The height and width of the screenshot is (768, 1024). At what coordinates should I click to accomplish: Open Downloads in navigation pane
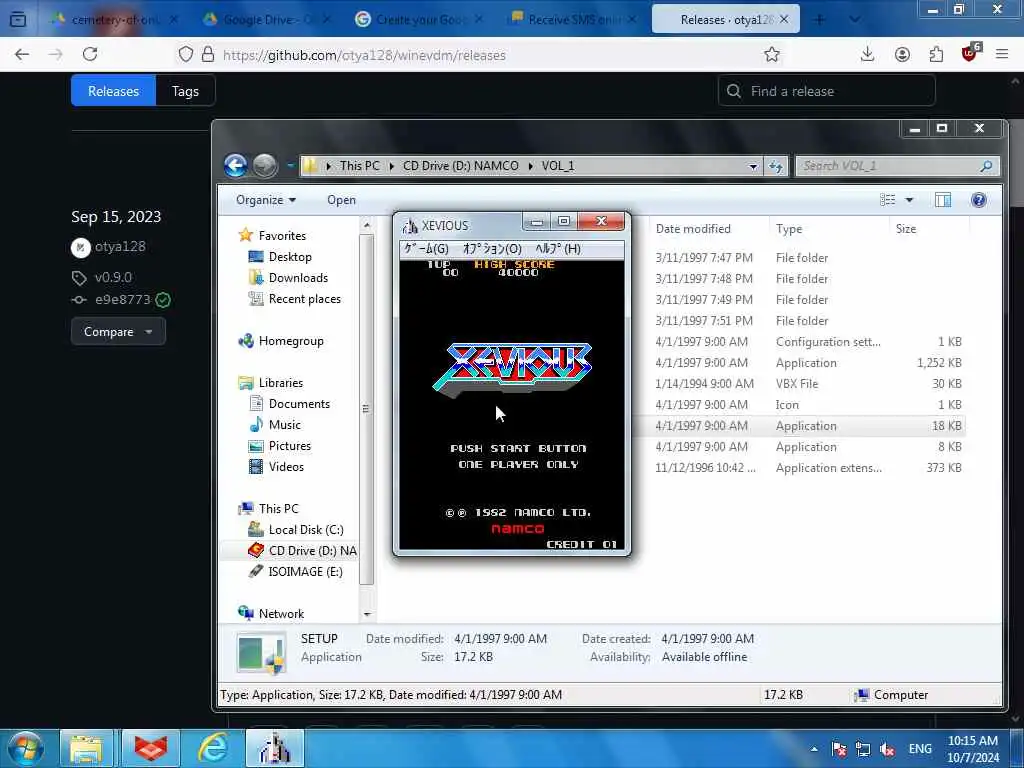[x=298, y=278]
